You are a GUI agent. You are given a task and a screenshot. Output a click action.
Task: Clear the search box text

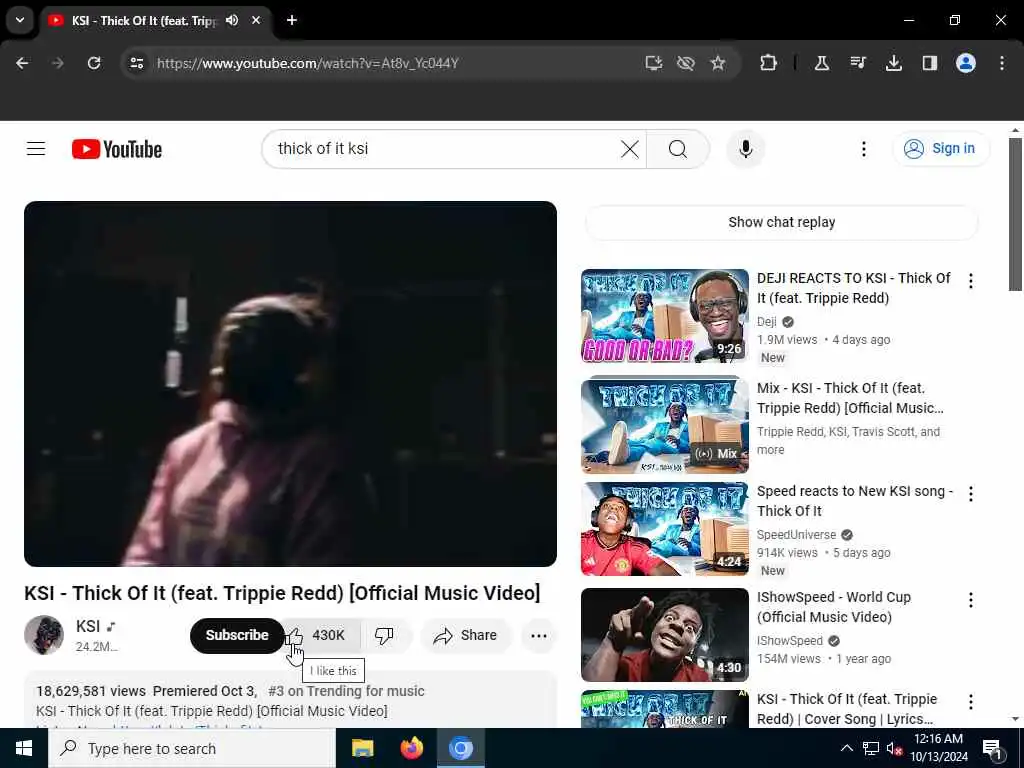click(630, 149)
